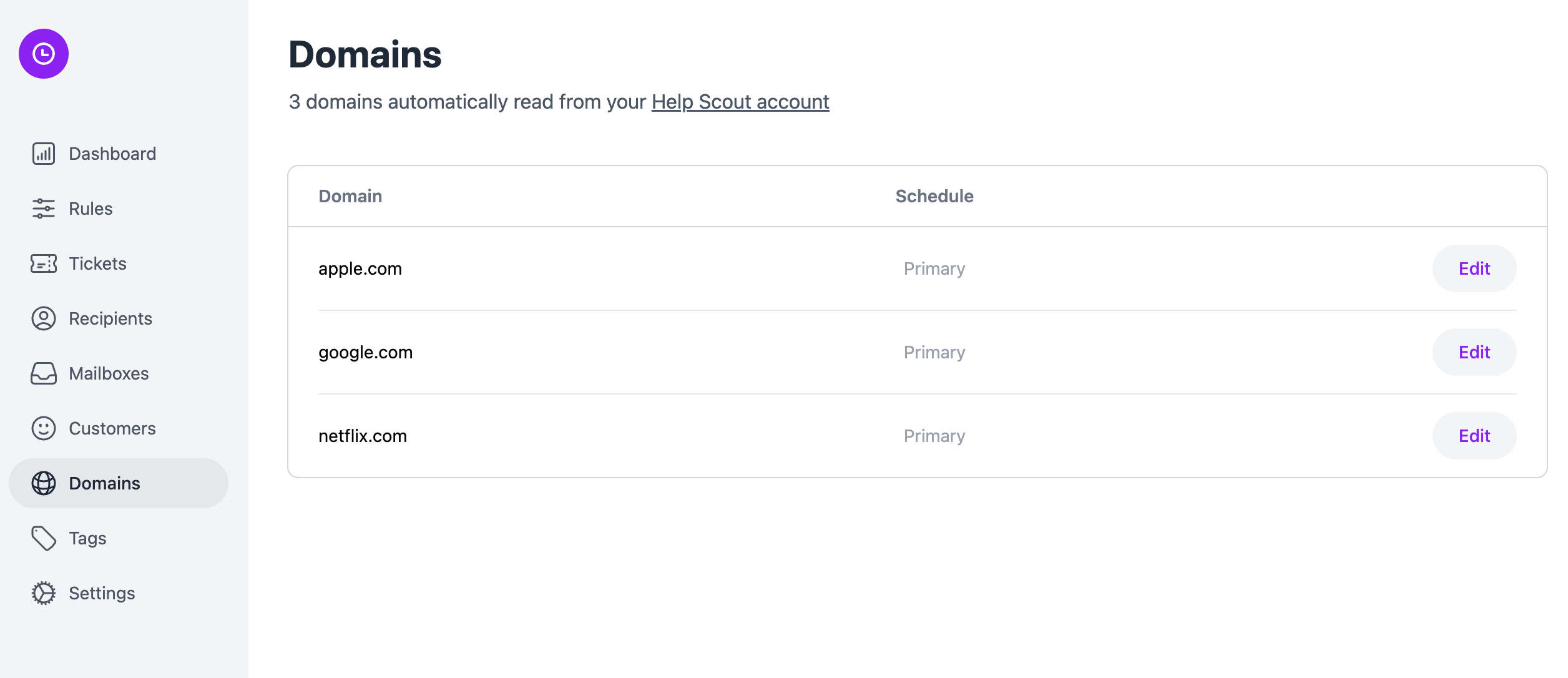1568x678 pixels.
Task: Open the Recipients person icon
Action: (44, 318)
